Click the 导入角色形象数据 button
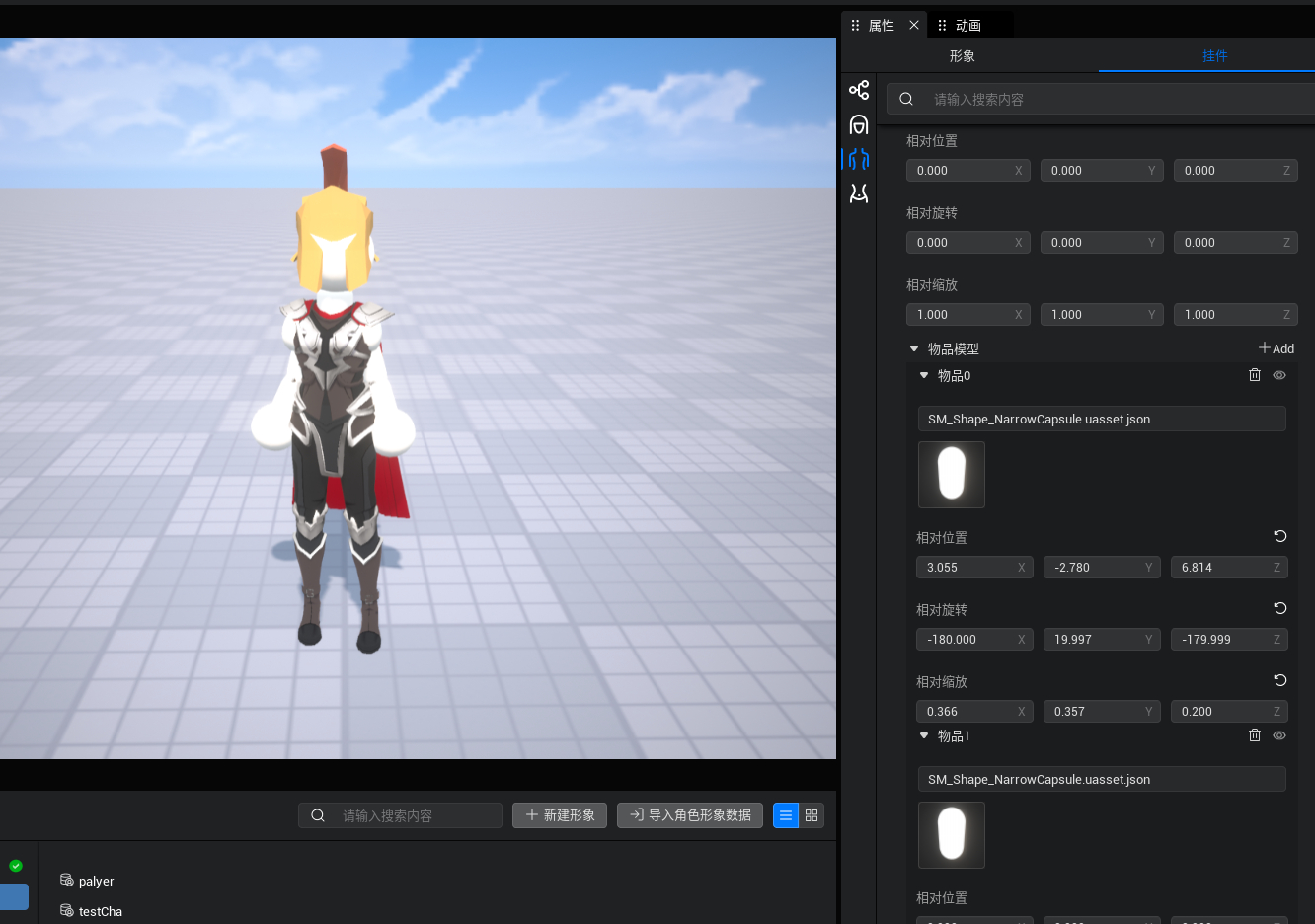The image size is (1315, 924). click(690, 815)
